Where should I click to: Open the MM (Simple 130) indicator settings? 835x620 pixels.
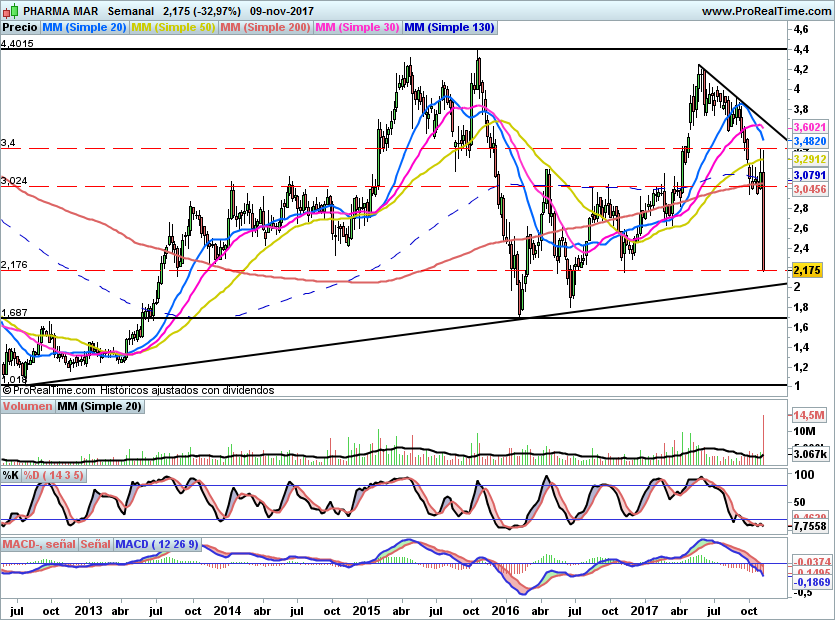pyautogui.click(x=450, y=28)
